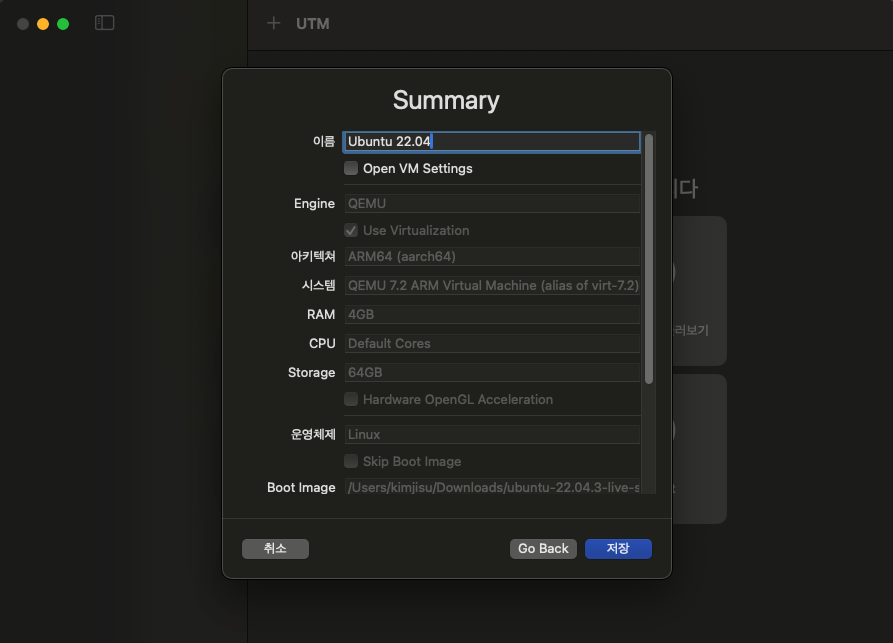
Task: Toggle the Hardware OpenGL Acceleration checkbox
Action: [x=351, y=399]
